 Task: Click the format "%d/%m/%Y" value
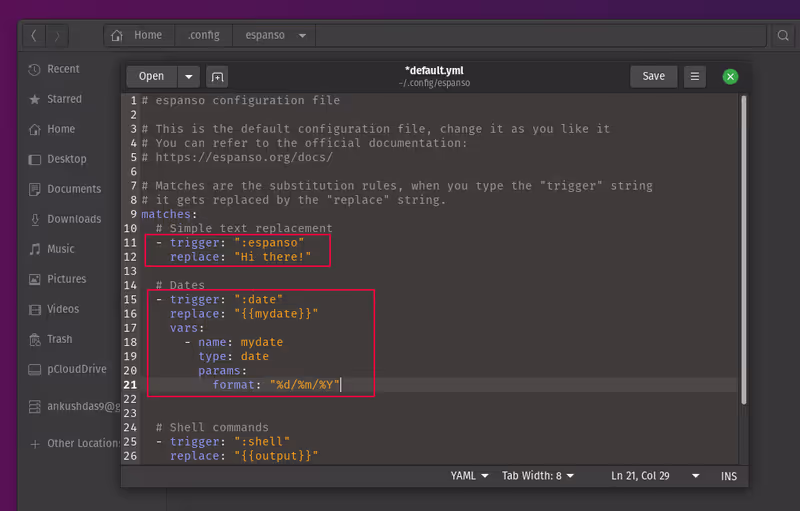tap(305, 385)
